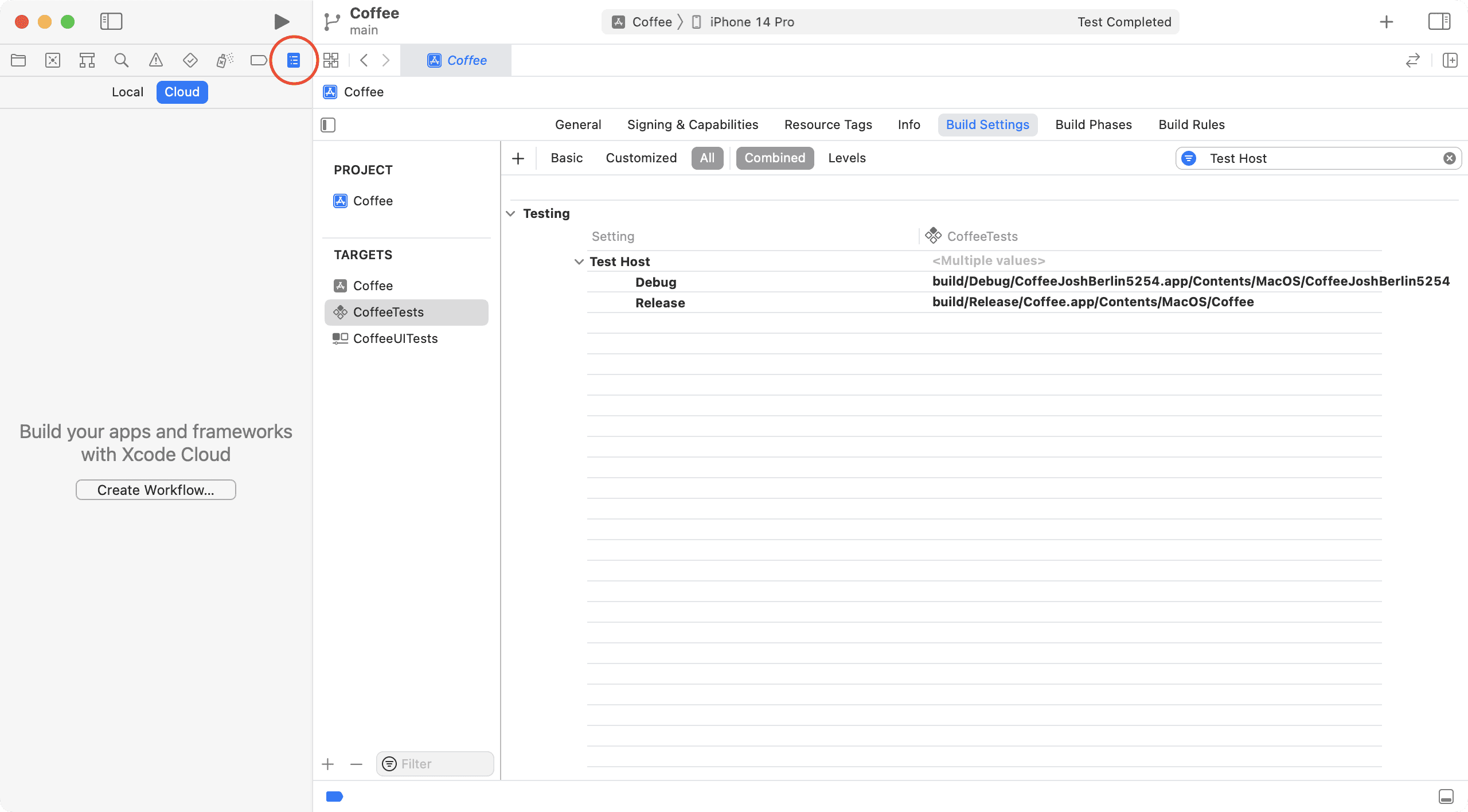Click the sidebar toggle icon
1468x812 pixels.
109,21
